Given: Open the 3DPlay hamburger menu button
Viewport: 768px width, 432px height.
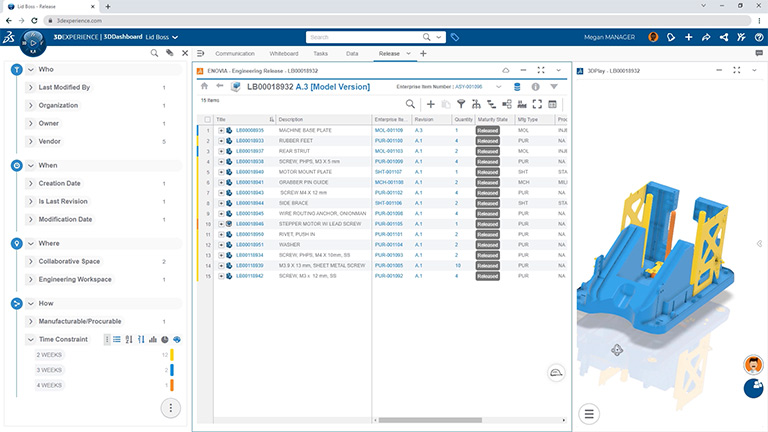Looking at the screenshot, I should point(589,414).
